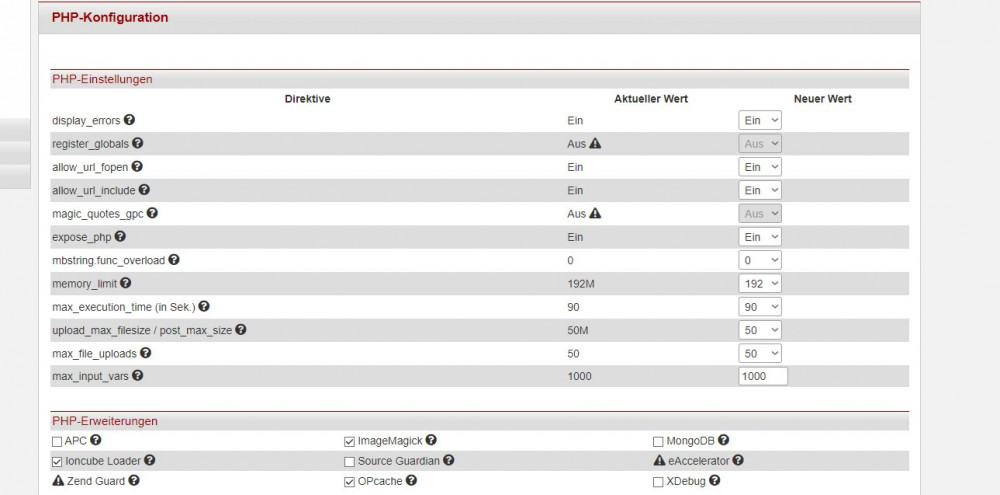This screenshot has width=1000, height=495.
Task: Open the max_execution_time dropdown
Action: point(760,307)
